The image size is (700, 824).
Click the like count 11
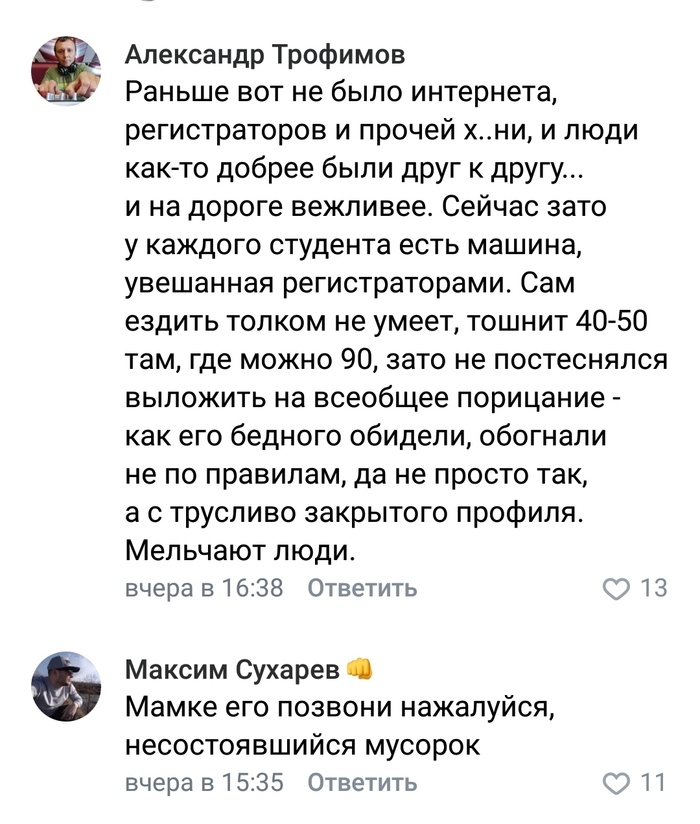point(653,783)
